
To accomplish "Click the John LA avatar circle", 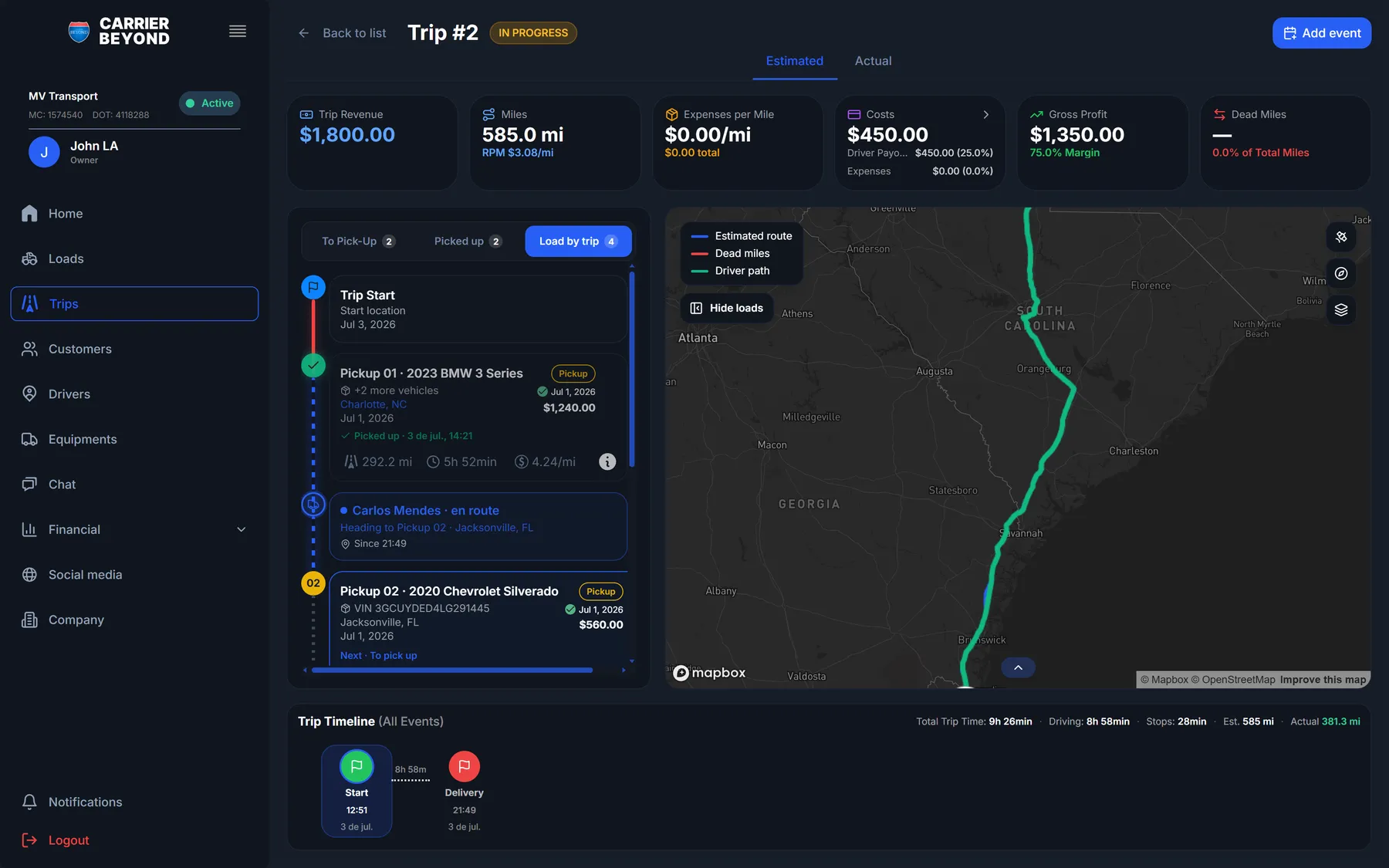I will [44, 152].
